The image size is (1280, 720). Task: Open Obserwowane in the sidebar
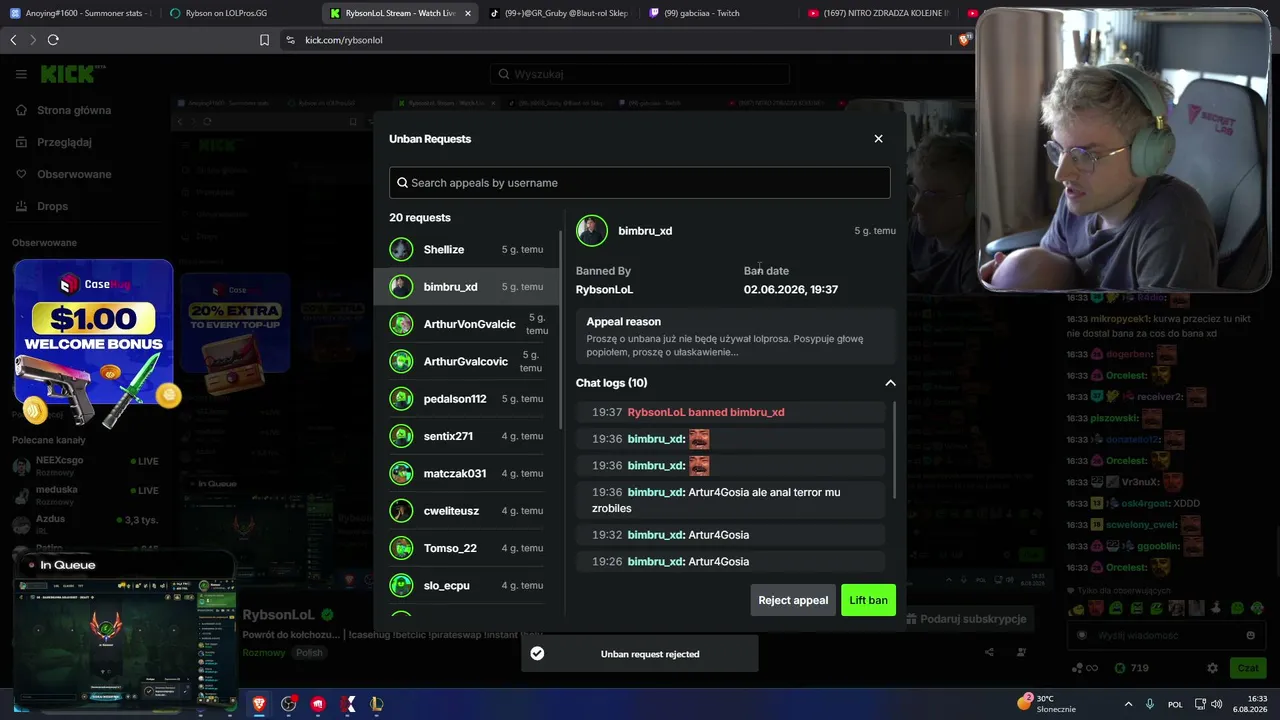tap(74, 174)
